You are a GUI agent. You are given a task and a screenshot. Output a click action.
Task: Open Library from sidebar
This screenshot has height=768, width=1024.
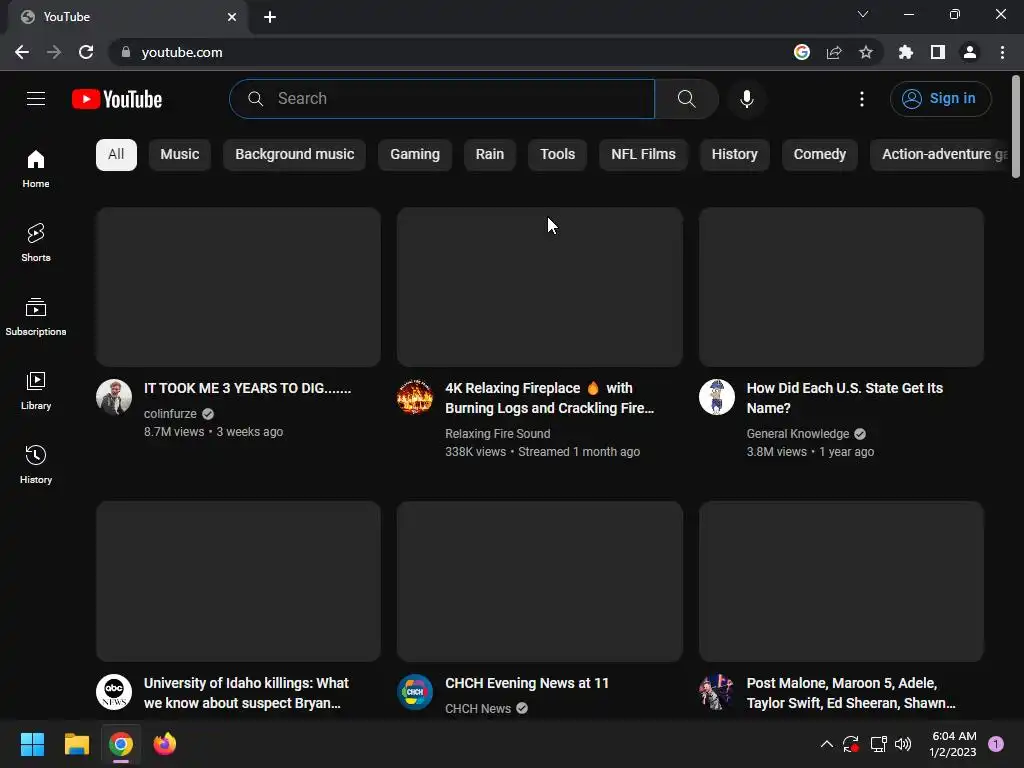coord(36,391)
